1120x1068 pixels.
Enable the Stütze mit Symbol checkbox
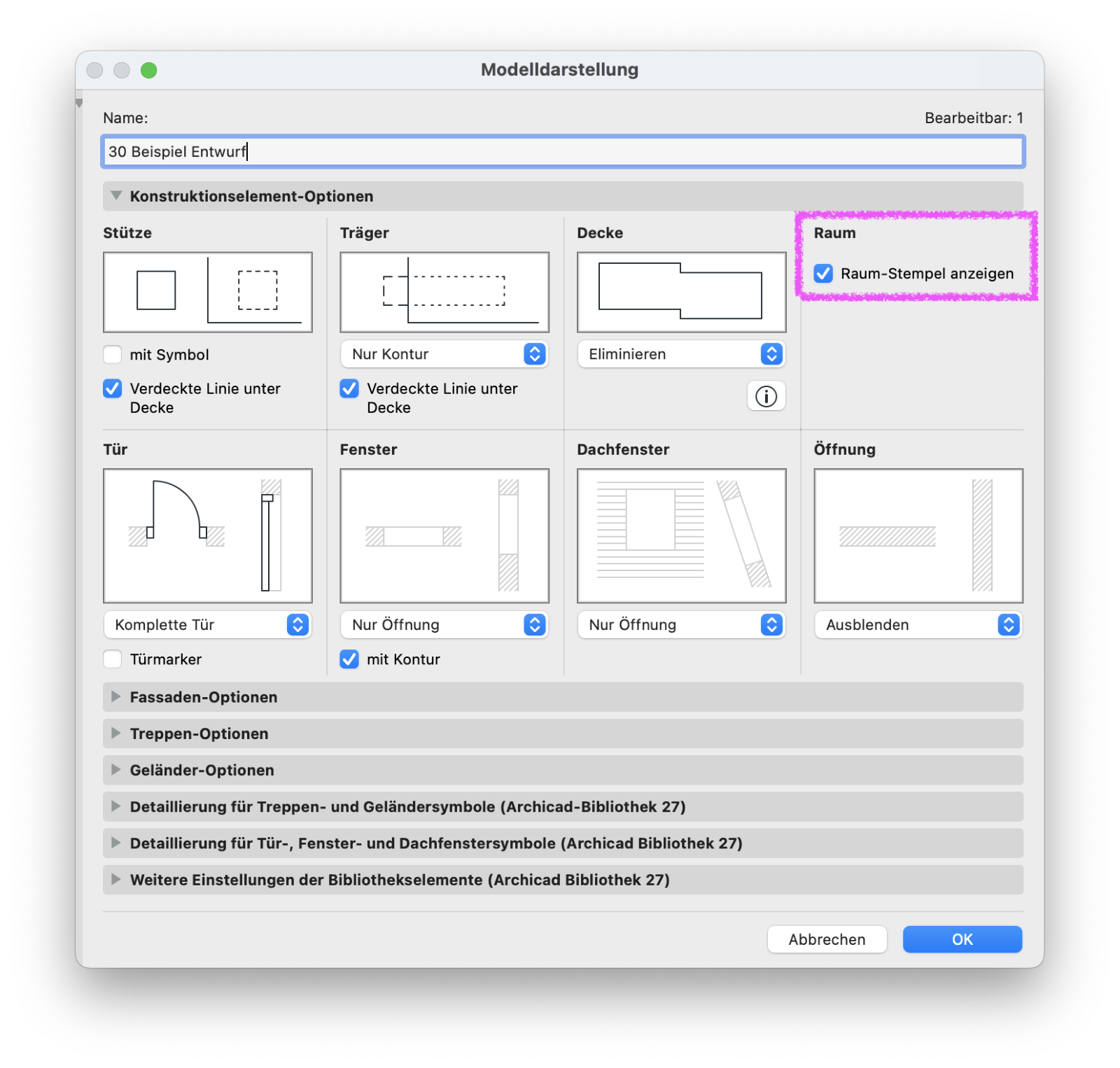112,355
